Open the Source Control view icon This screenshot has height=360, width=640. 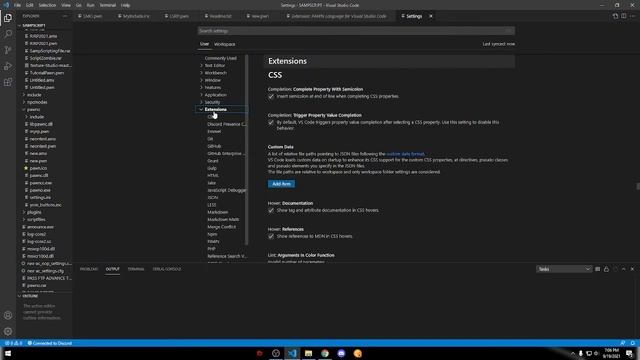pyautogui.click(x=8, y=50)
